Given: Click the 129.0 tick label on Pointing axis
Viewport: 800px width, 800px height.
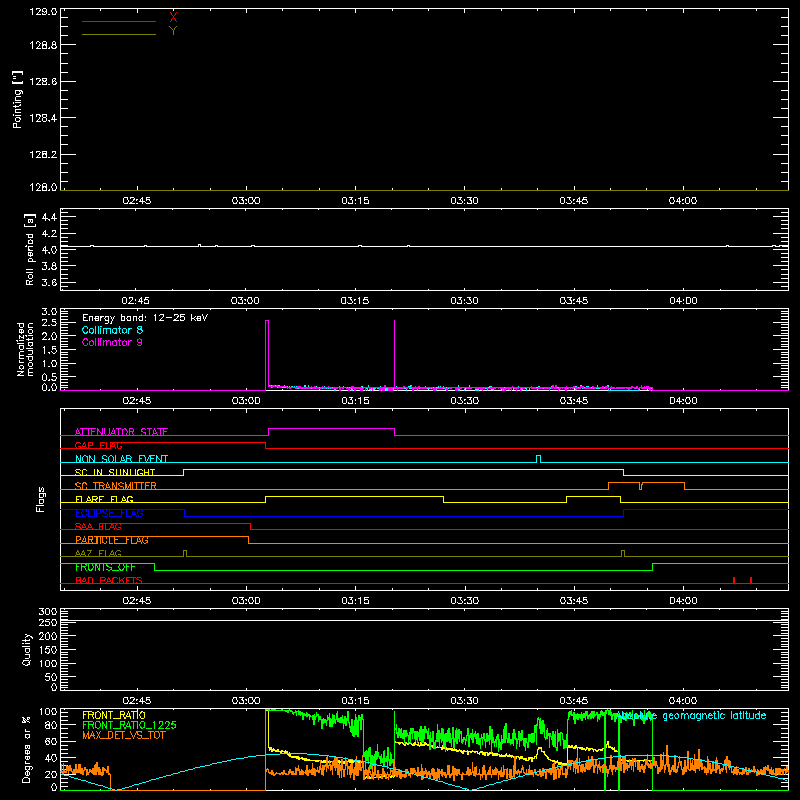Looking at the screenshot, I should coord(43,12).
